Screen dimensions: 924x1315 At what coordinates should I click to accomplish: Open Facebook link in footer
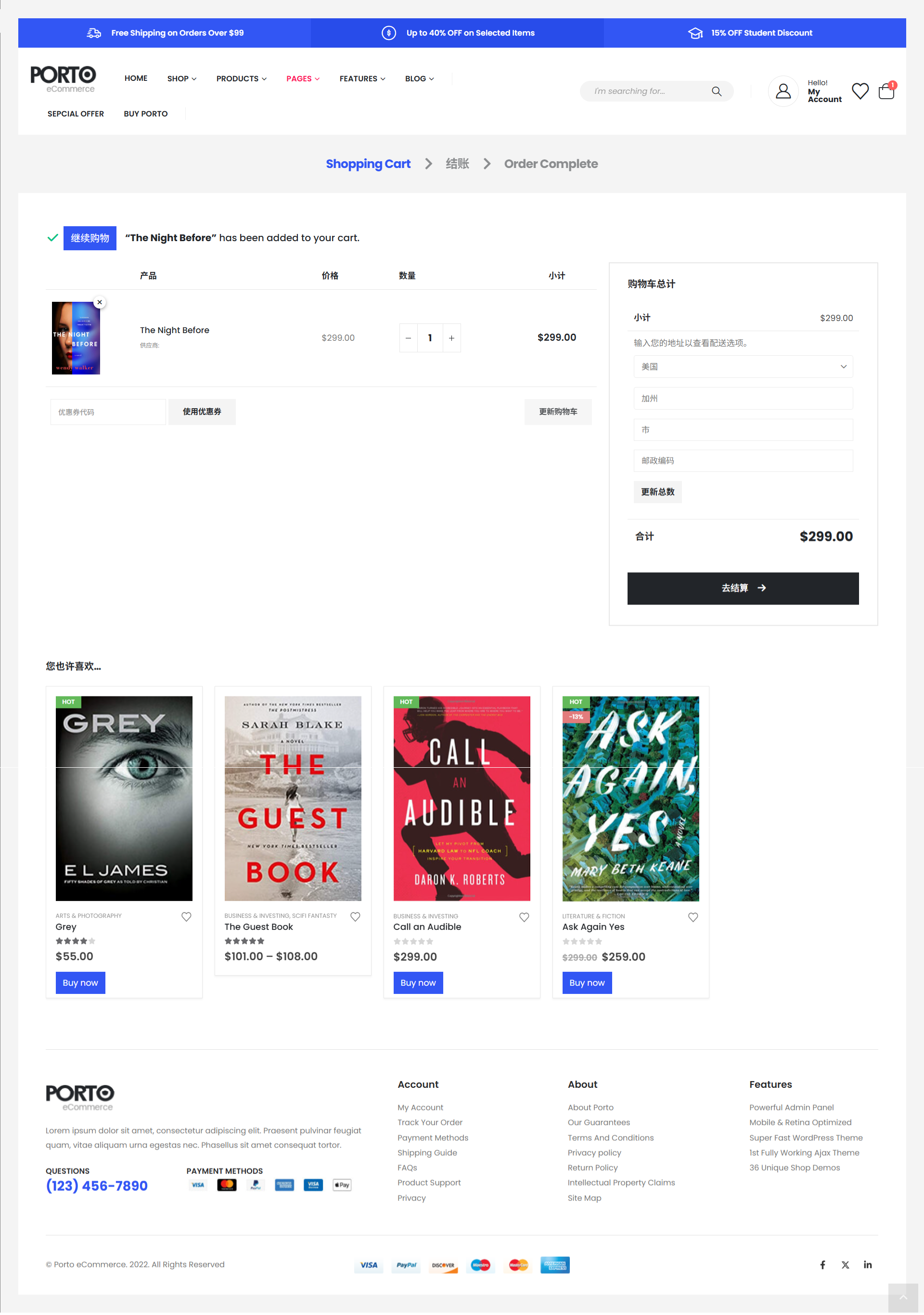[x=822, y=1264]
